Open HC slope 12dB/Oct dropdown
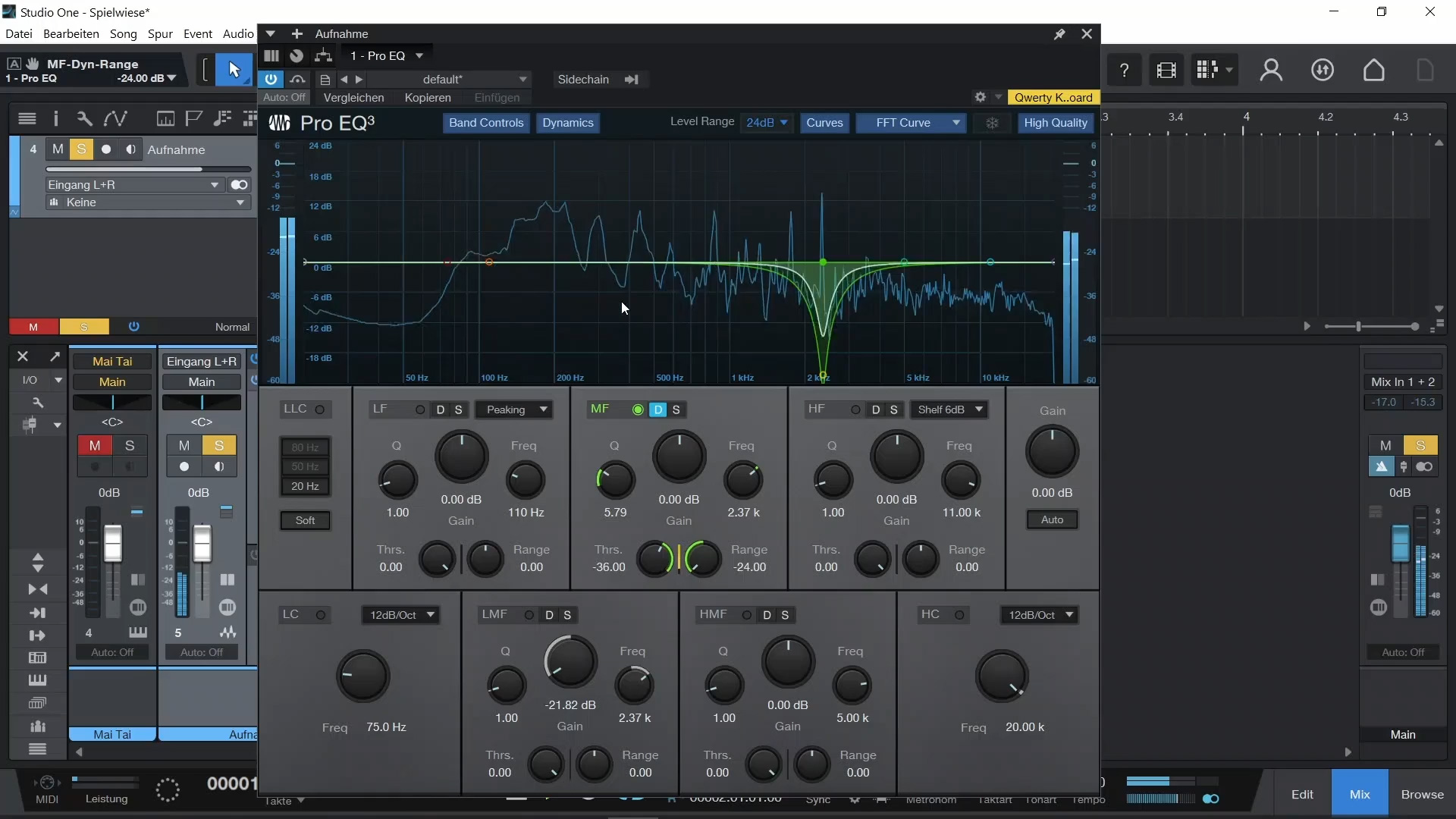Screen dimensions: 1456x819 click(1039, 615)
